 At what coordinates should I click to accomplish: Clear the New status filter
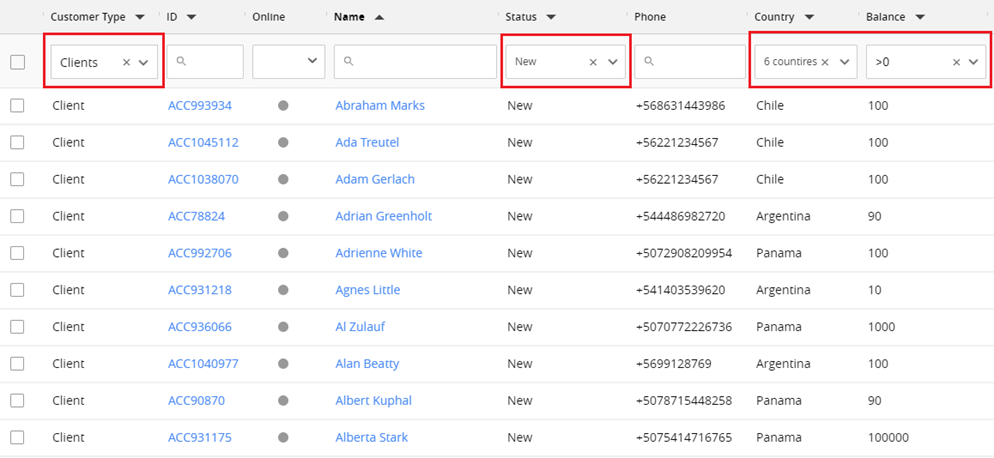click(593, 62)
